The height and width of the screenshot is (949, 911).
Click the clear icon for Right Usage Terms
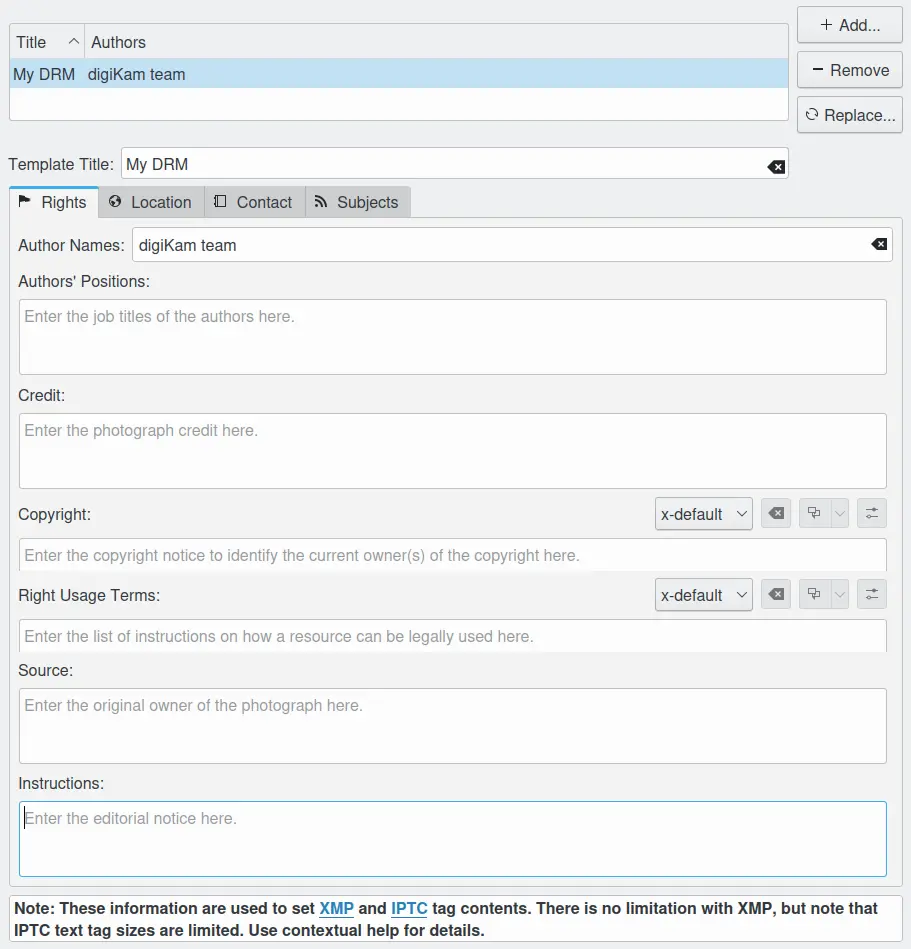[x=776, y=595]
